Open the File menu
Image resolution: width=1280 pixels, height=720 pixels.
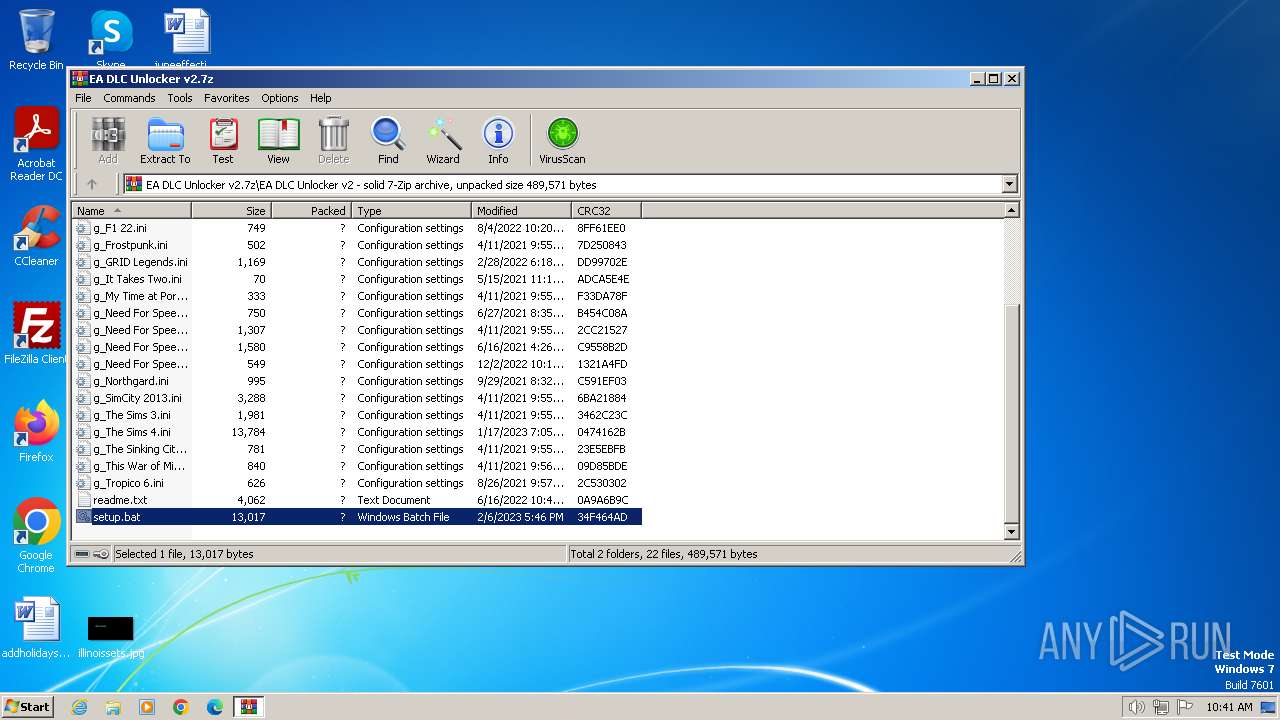tap(83, 98)
